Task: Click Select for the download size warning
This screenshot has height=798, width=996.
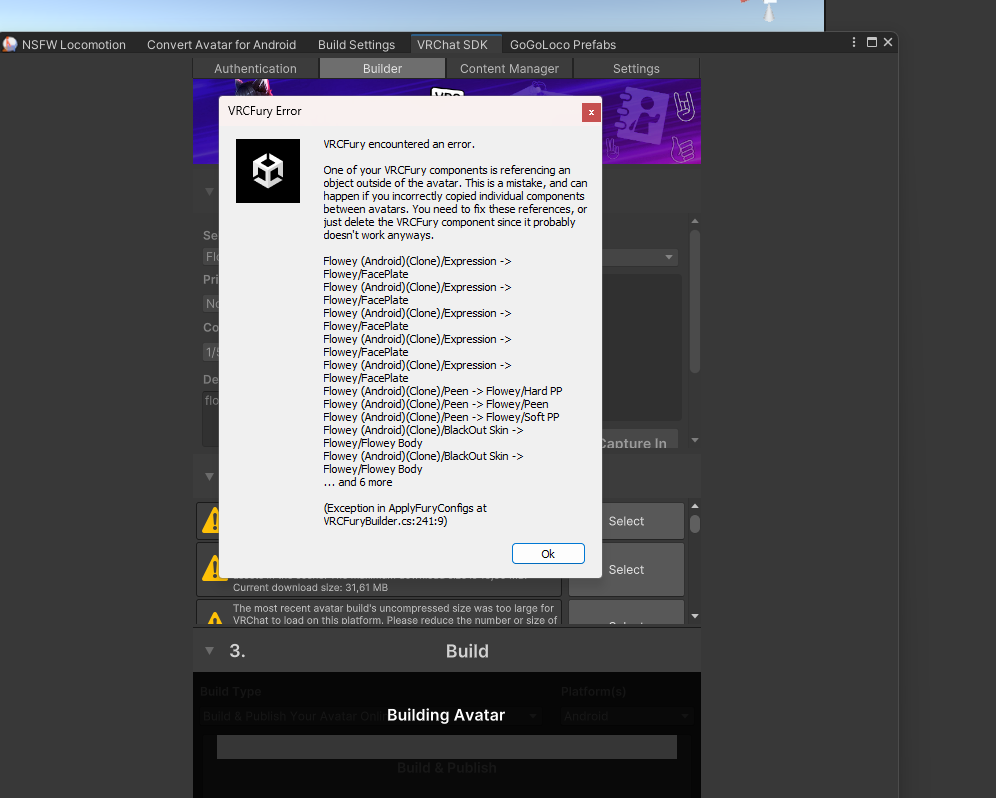Action: coord(626,569)
